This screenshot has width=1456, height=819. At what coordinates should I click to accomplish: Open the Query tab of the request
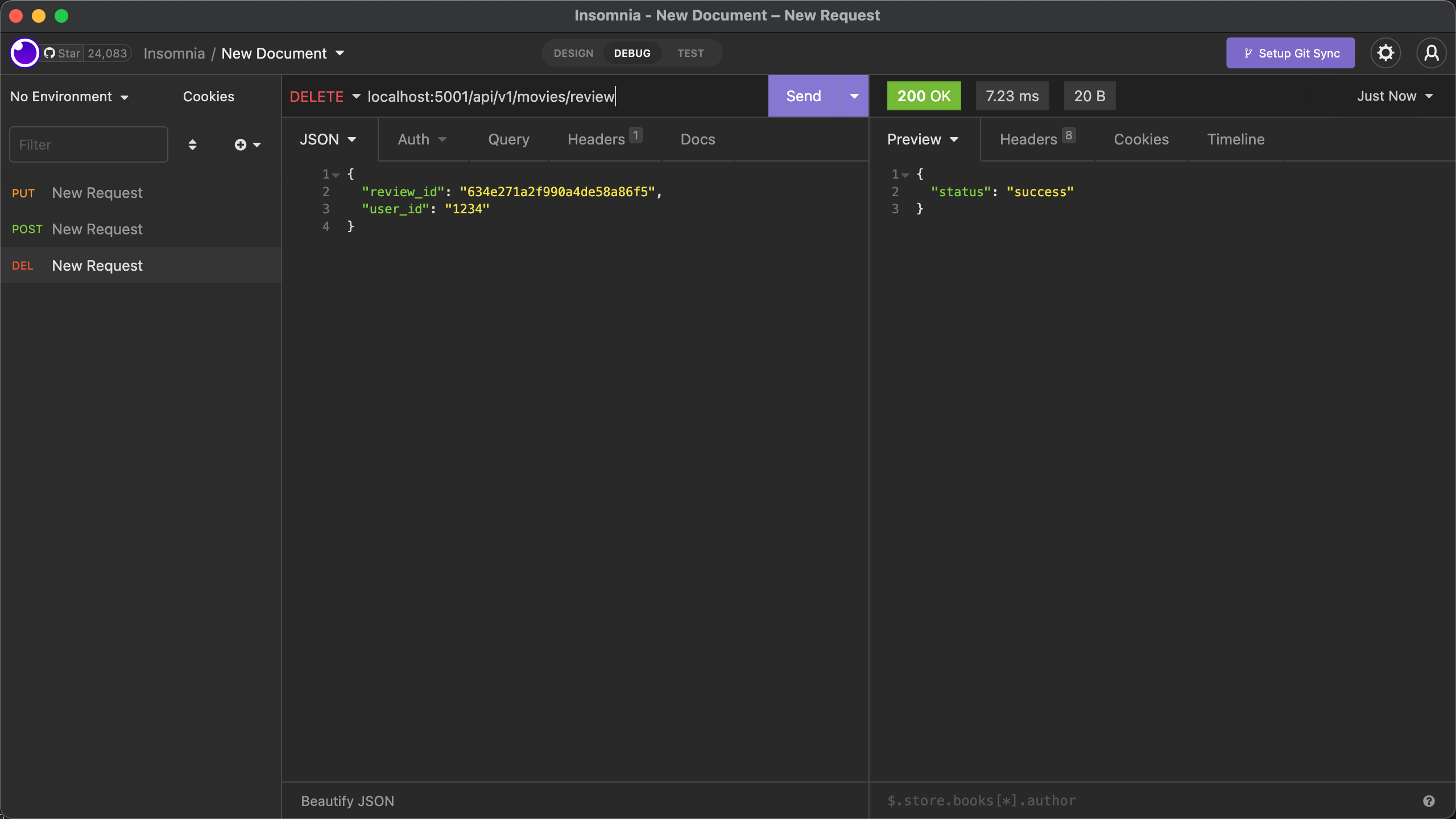[x=508, y=139]
